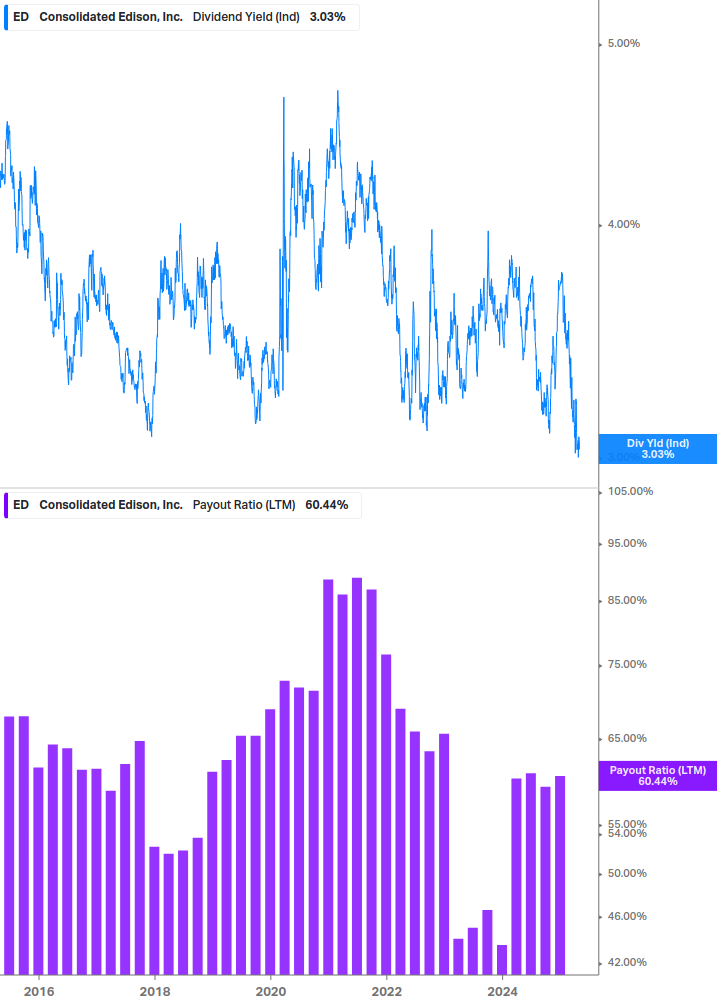Click the 2024 time axis label
Viewport: 717px width, 1005px height.
pyautogui.click(x=502, y=992)
